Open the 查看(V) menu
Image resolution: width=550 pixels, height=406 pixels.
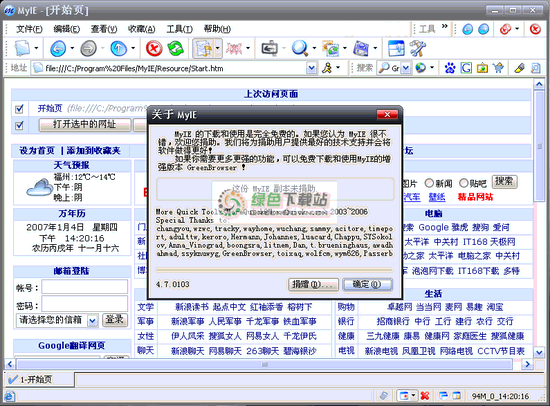(x=103, y=29)
